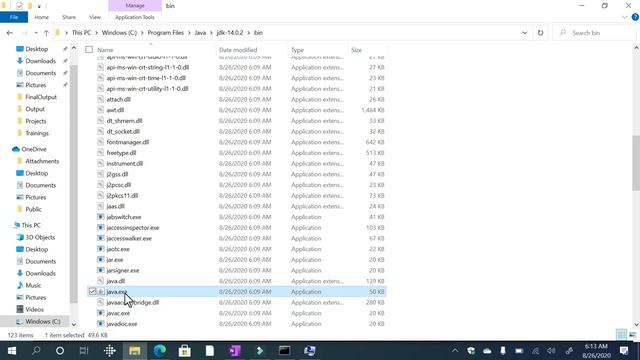This screenshot has height=360, width=640.
Task: Select java.dll file icon
Action: click(x=100, y=281)
